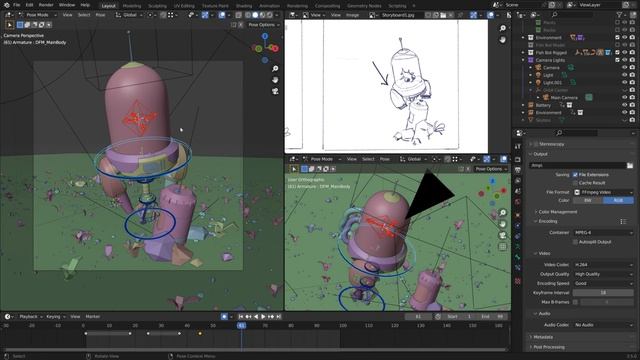Viewport: 640px width, 360px height.
Task: Open the Output Quality dropdown
Action: [604, 274]
